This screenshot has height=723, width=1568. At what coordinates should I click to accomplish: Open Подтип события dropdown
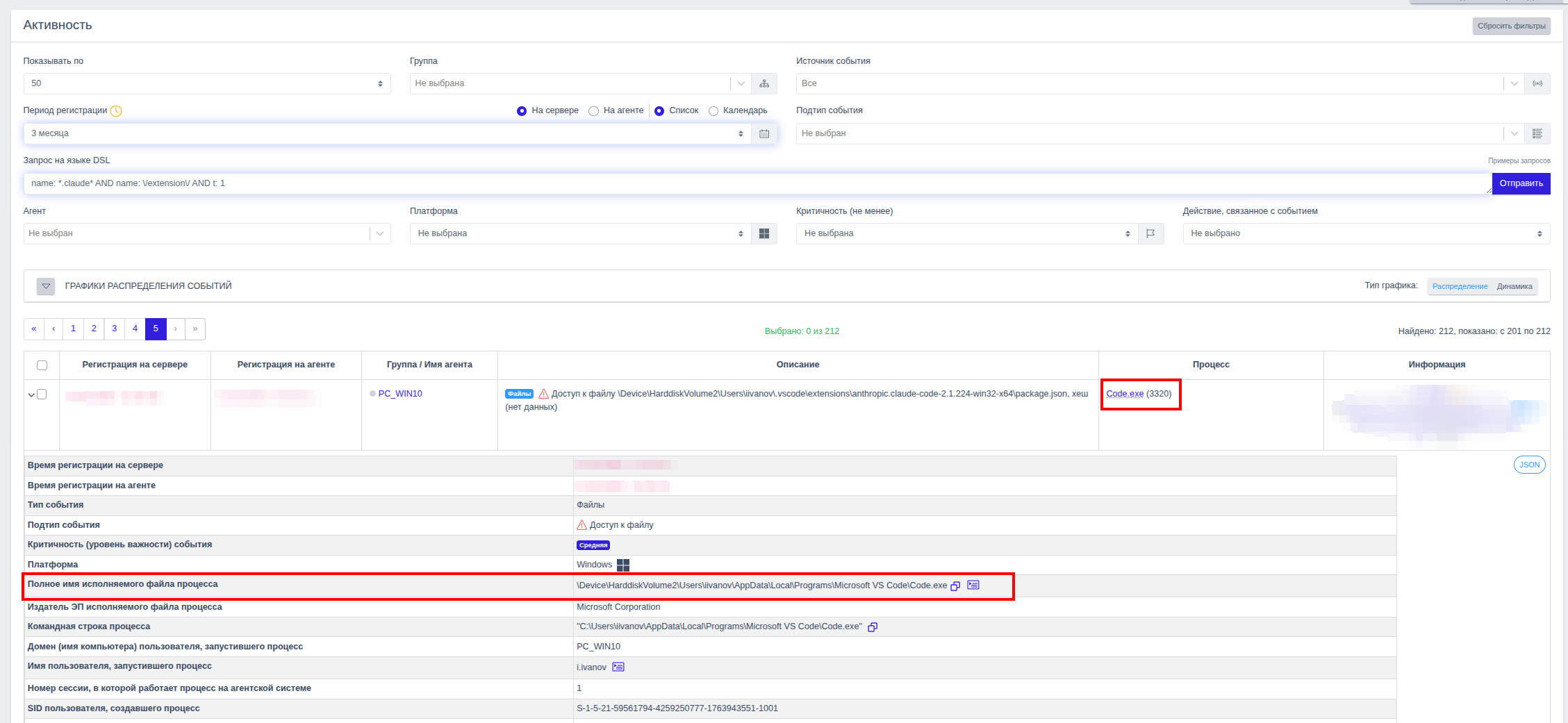[x=1160, y=133]
